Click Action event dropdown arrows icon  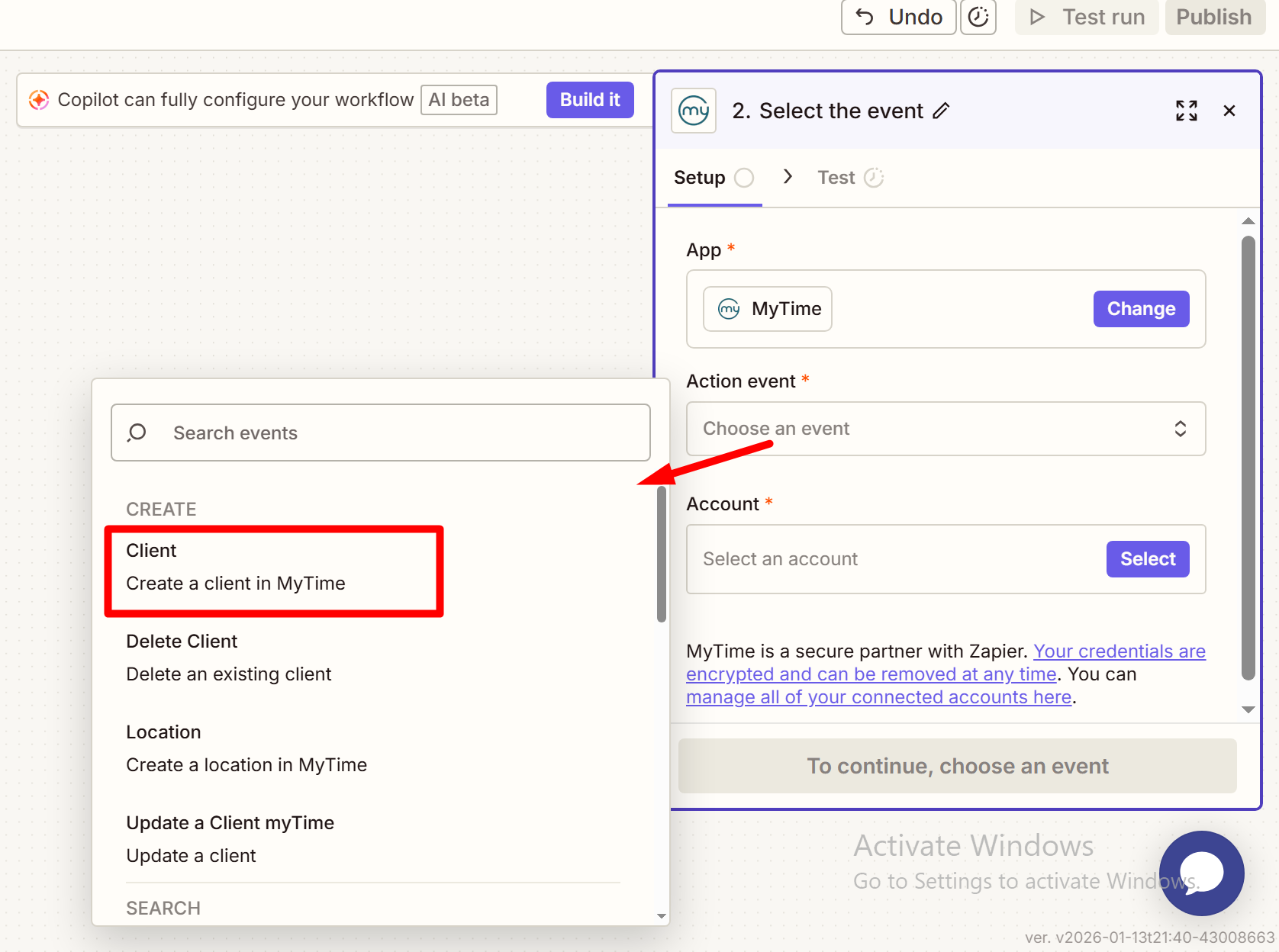(1181, 429)
